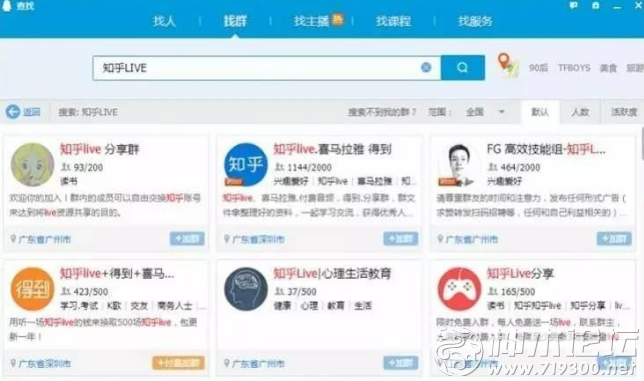Select the 90后 hot keyword
Image resolution: width=644 pixels, height=381 pixels.
(538, 68)
